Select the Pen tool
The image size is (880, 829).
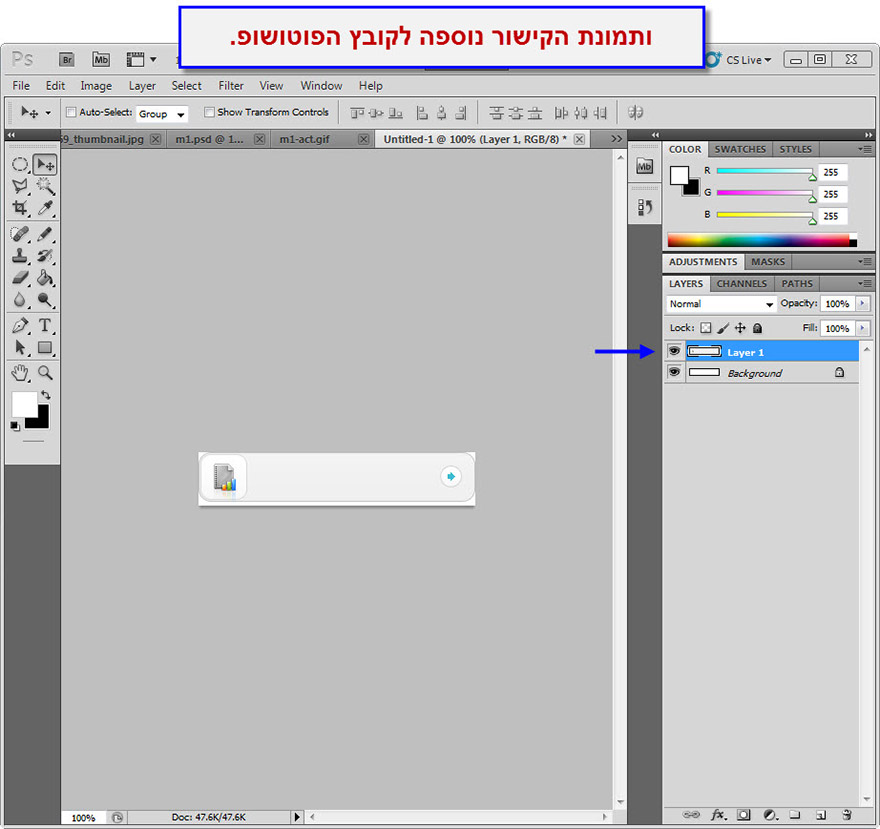point(20,326)
